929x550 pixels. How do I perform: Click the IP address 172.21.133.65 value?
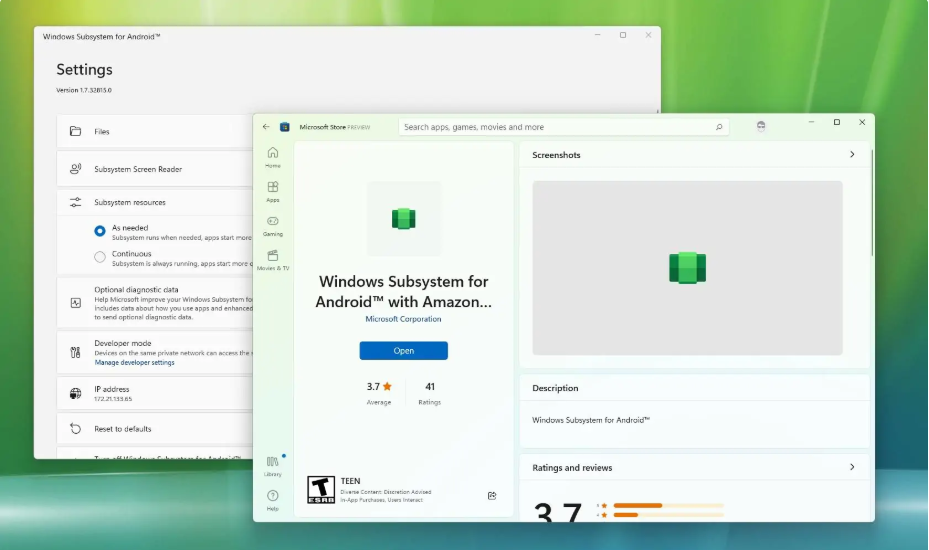[x=113, y=399]
